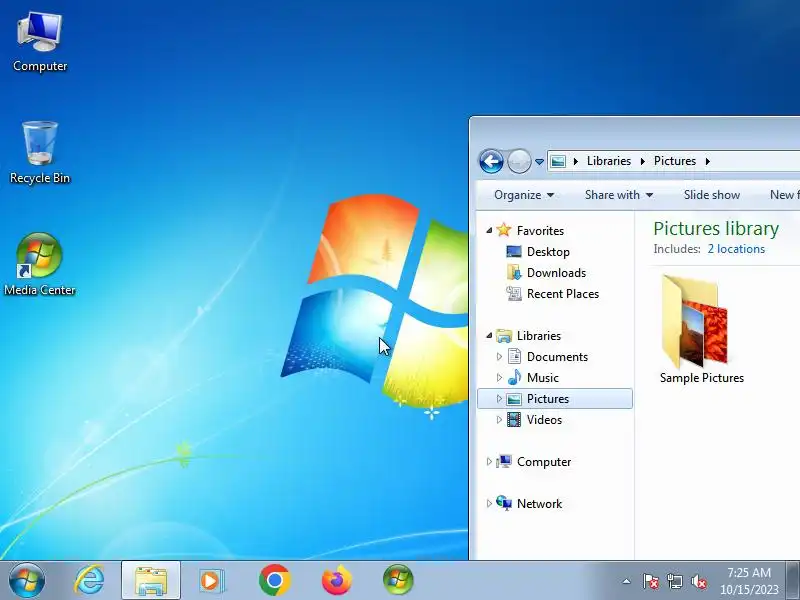Expand Network in navigation pane
The image size is (800, 600).
[489, 504]
